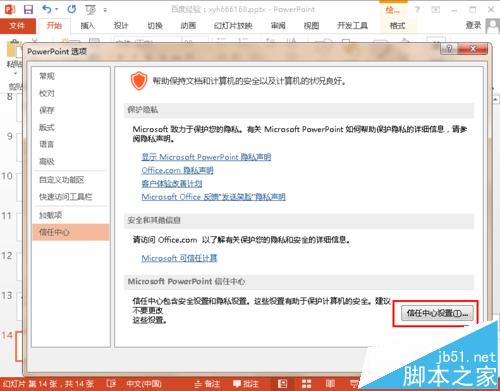Click the PowerPoint application icon
Viewport: 500px width, 391px height.
click(x=9, y=9)
